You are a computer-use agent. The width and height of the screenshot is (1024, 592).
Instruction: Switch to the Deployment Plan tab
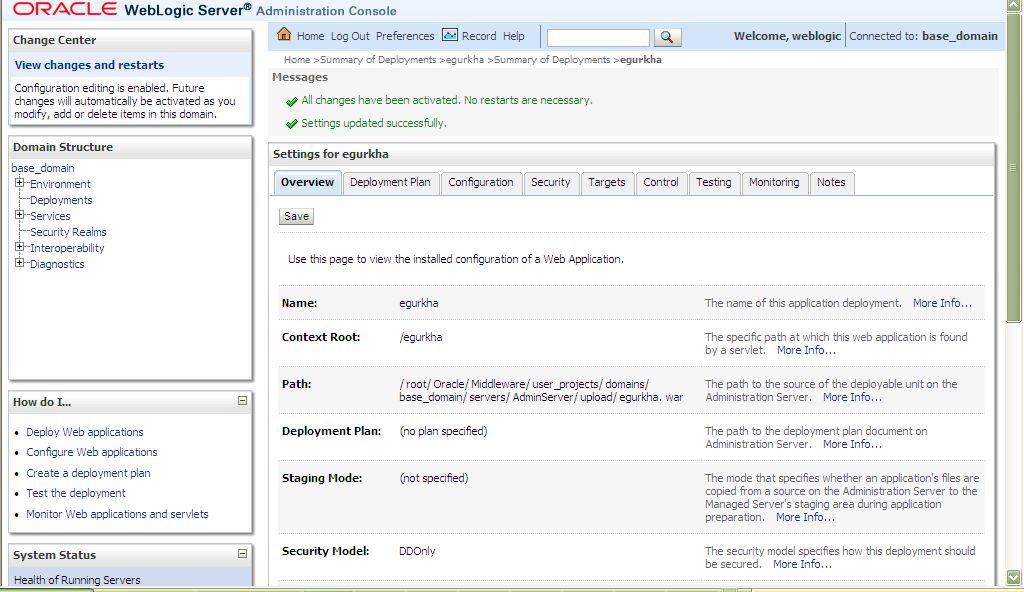390,182
